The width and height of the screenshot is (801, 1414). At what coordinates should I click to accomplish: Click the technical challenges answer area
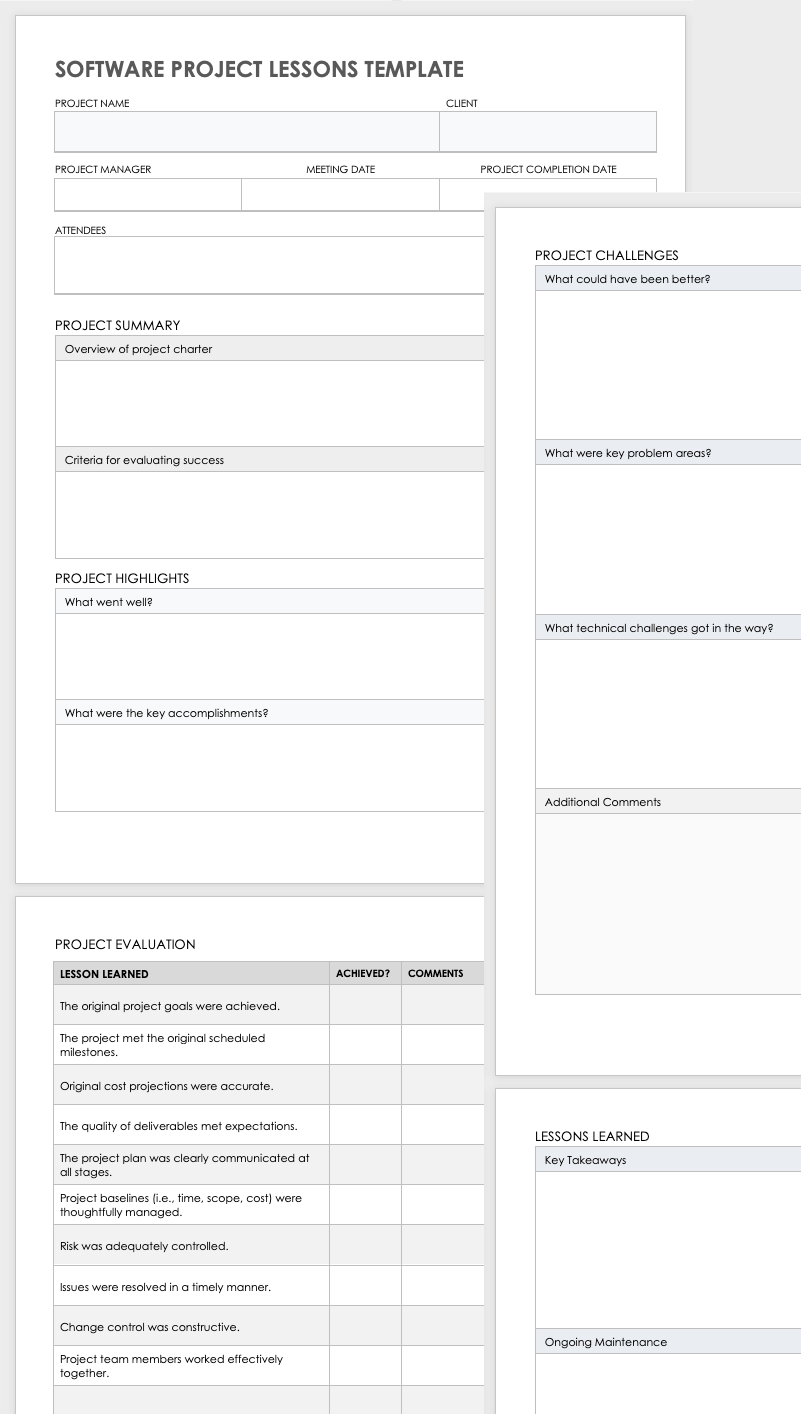667,713
